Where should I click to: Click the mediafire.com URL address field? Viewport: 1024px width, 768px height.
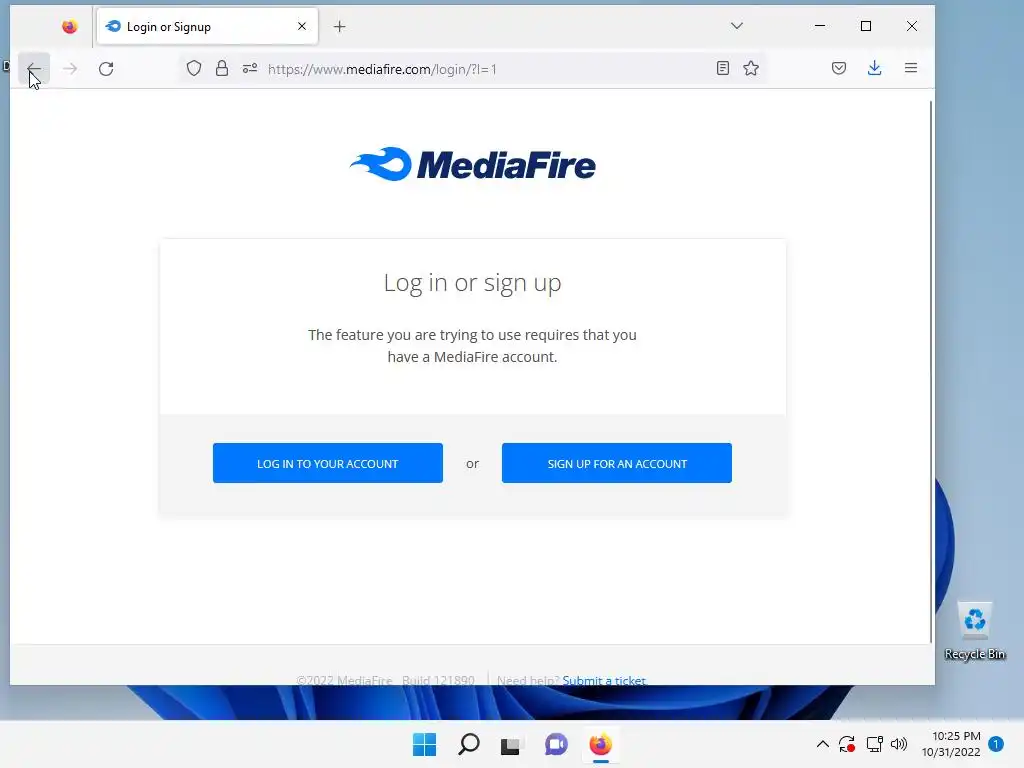point(483,69)
